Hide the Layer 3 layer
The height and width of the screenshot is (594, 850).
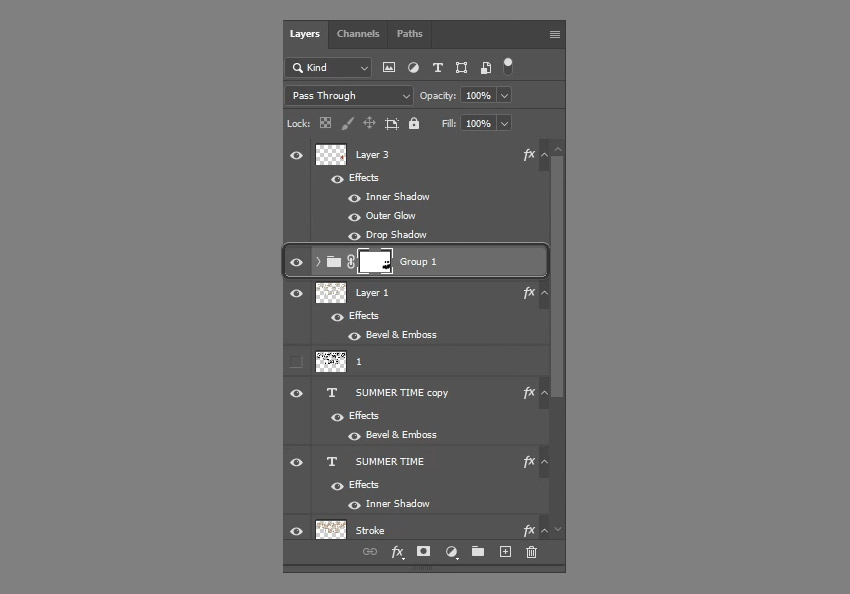tap(296, 155)
